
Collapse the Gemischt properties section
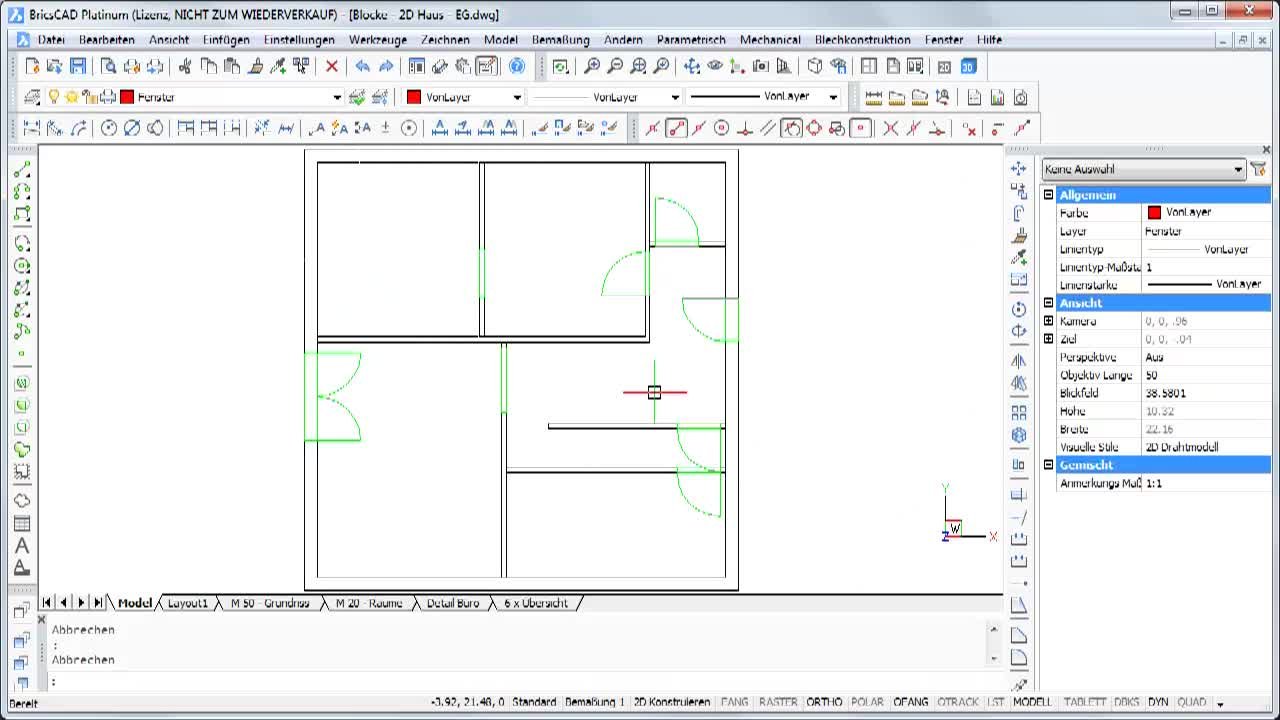click(1048, 465)
